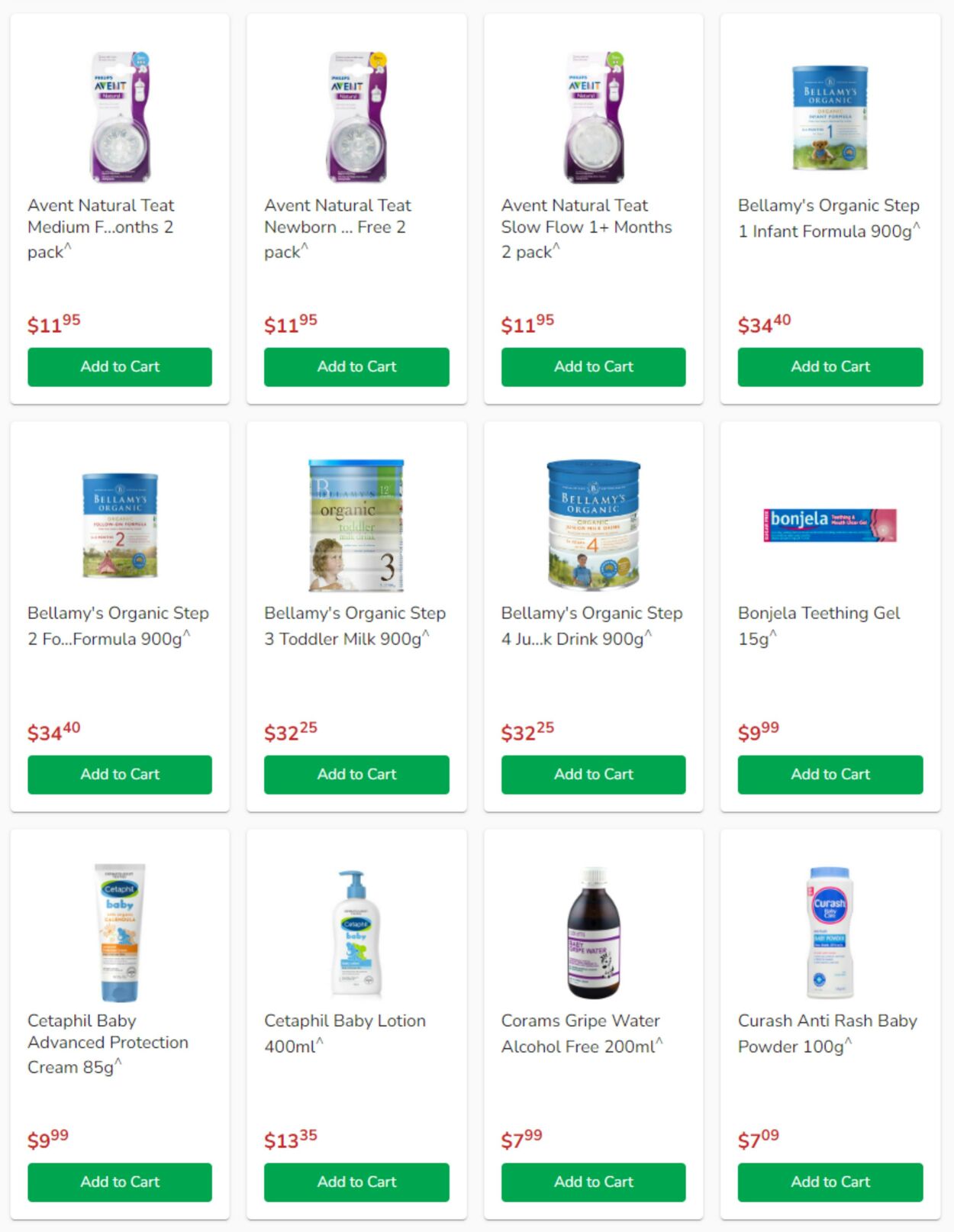Viewport: 954px width, 1232px height.
Task: Add Curash Anti Rash Powder to cart
Action: tap(830, 1182)
